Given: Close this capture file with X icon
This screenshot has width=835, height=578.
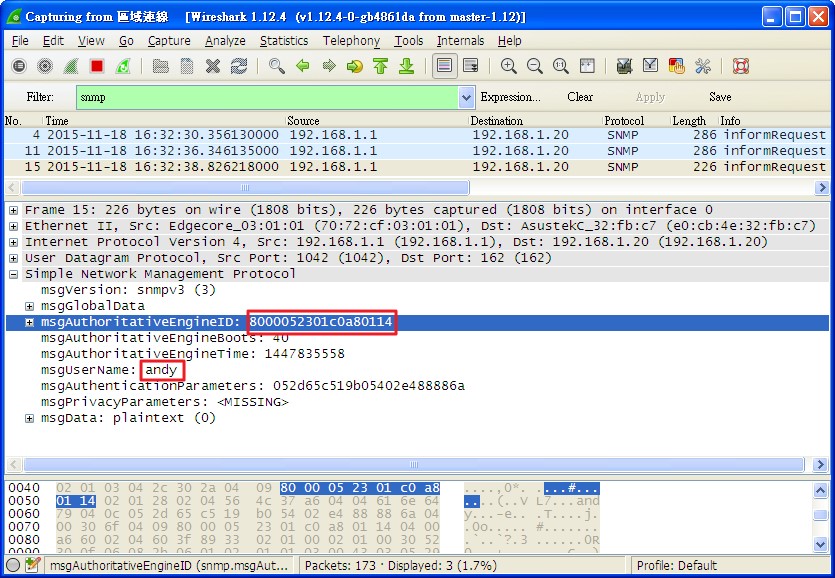Looking at the screenshot, I should (x=212, y=66).
